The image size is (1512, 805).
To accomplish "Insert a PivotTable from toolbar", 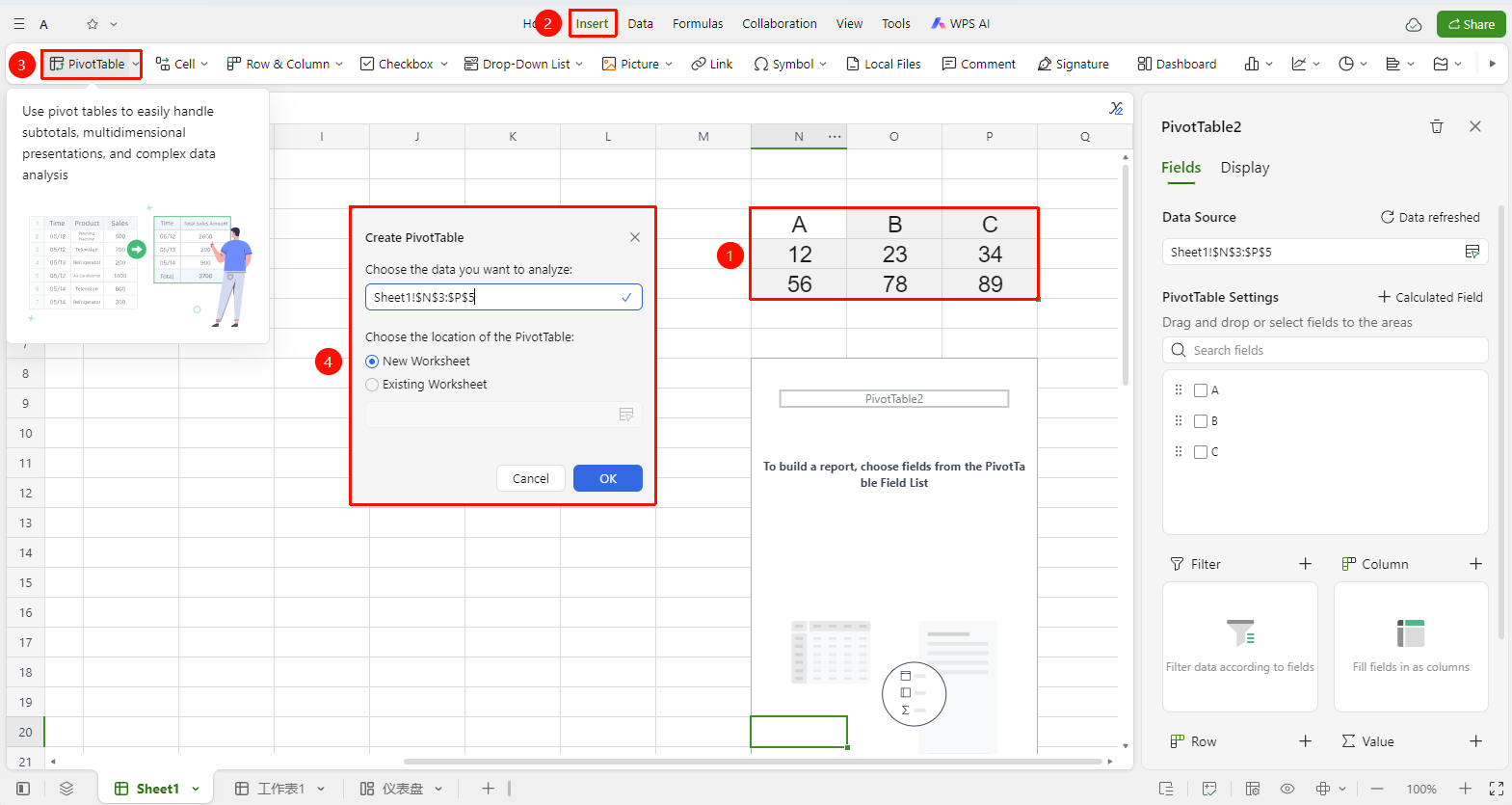I will pos(88,64).
